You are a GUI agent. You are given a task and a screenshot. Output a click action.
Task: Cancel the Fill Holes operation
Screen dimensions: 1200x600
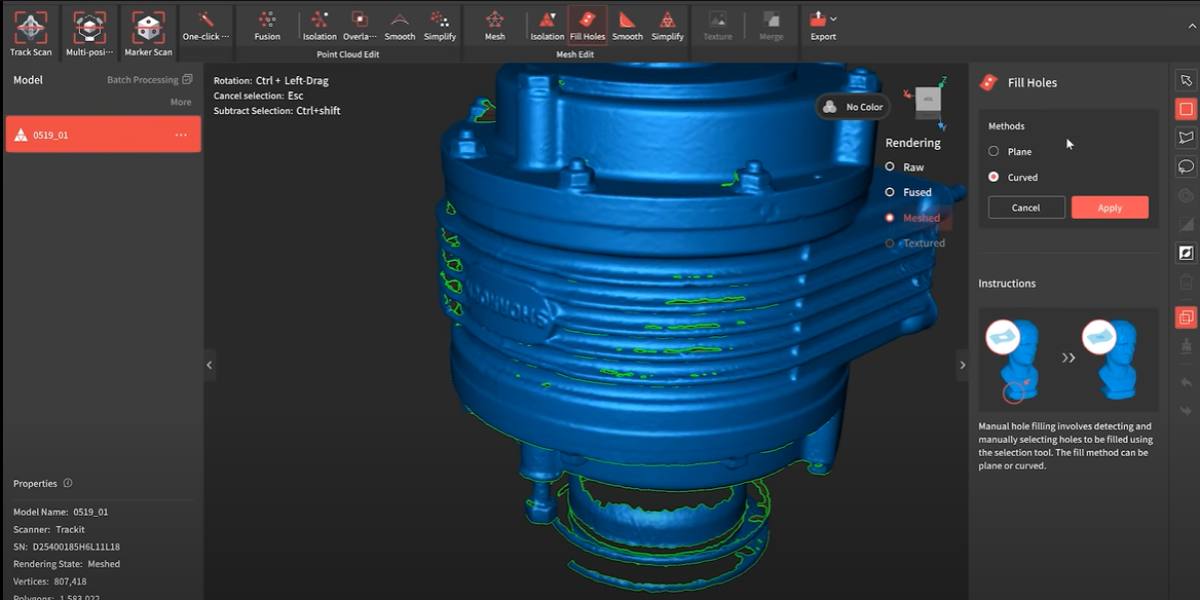coord(1026,208)
